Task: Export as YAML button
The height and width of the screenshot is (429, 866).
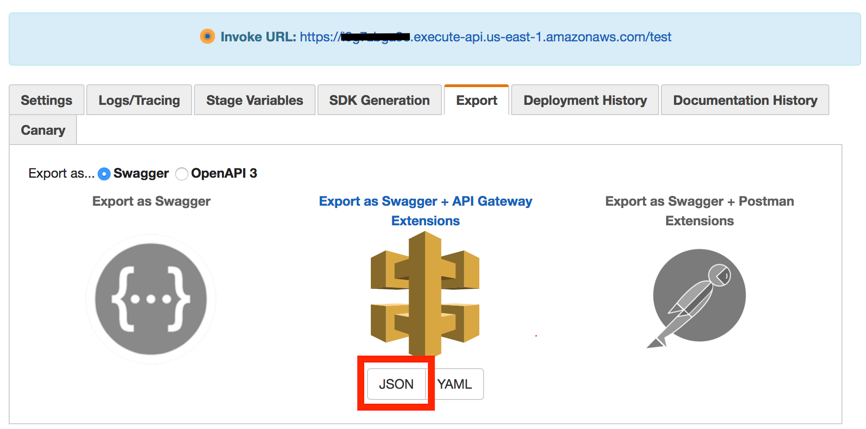Action: [x=456, y=384]
